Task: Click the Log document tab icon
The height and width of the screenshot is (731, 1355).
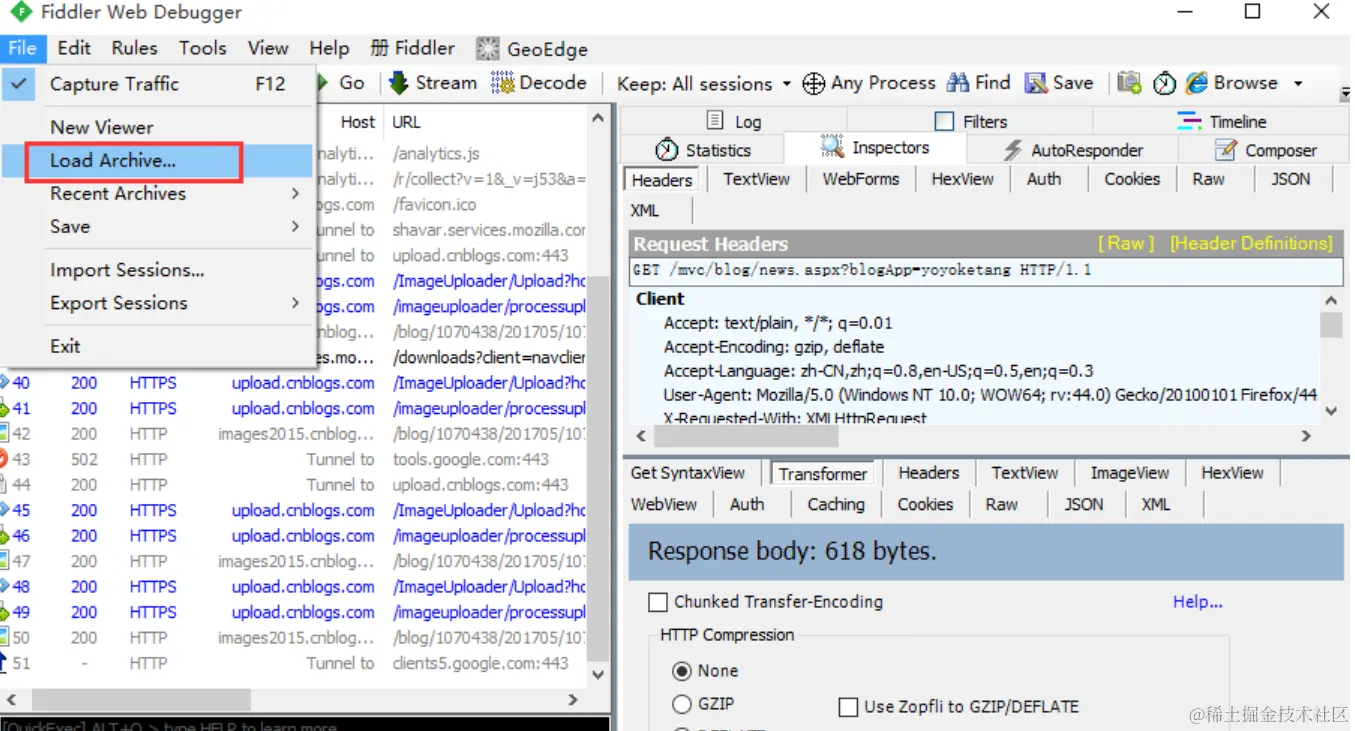Action: (x=714, y=121)
